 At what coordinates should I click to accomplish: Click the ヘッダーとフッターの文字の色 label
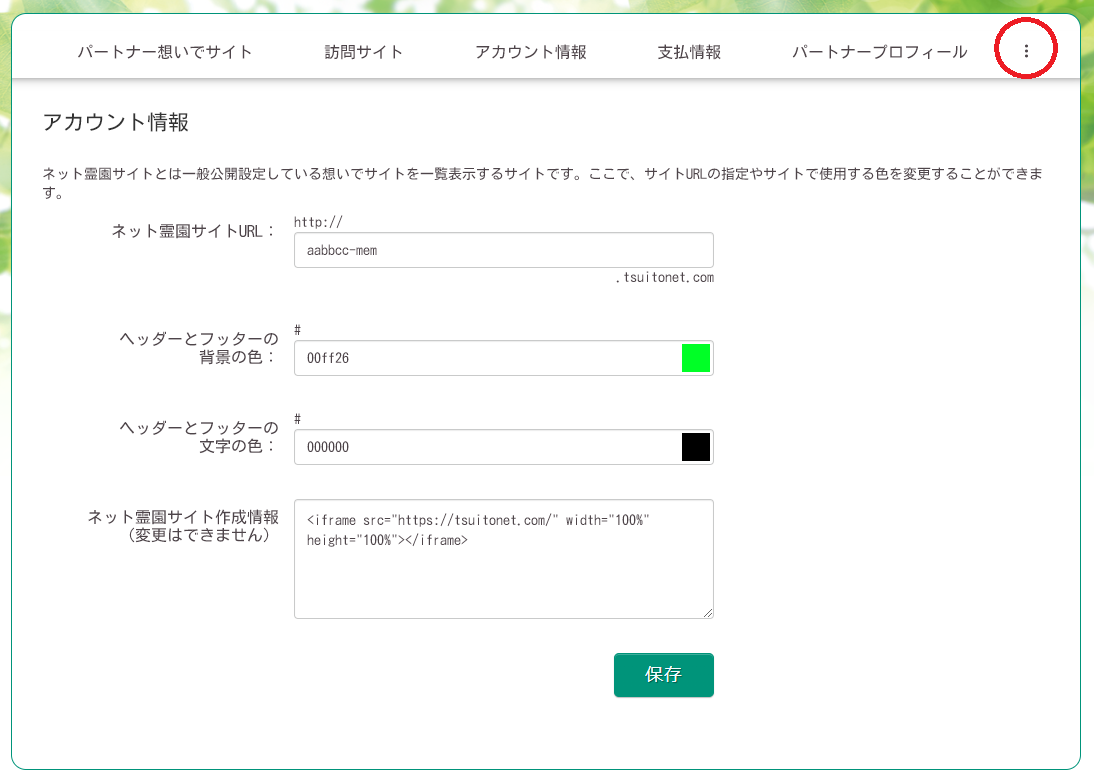click(198, 437)
